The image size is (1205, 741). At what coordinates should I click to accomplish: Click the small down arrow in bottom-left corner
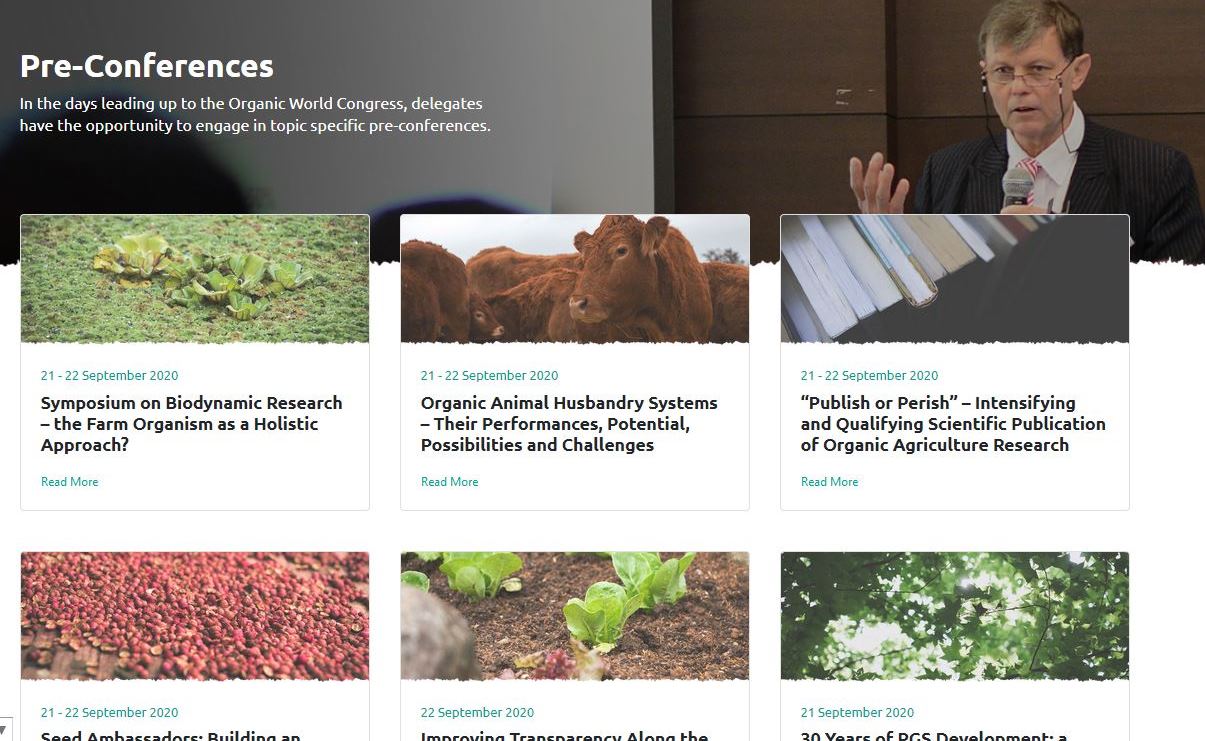pos(5,731)
